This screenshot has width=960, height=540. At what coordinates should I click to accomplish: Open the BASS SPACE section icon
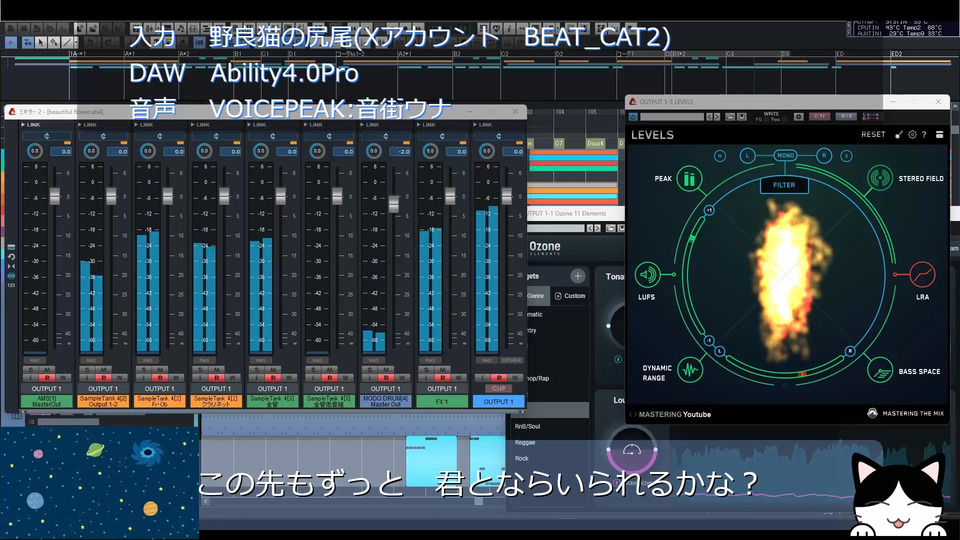880,370
